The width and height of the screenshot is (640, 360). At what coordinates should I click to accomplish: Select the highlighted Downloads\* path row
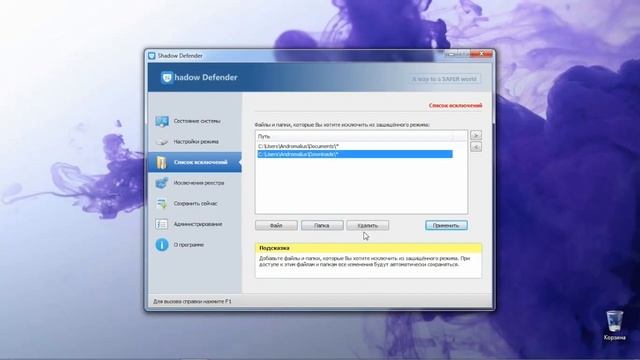[355, 154]
